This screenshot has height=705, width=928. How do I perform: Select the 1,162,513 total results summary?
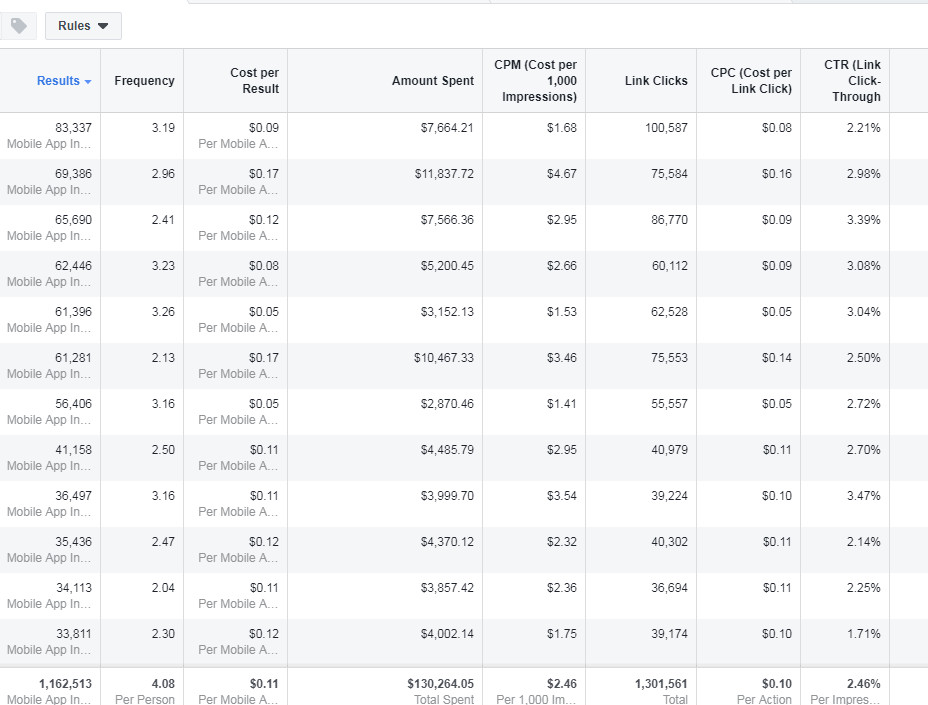click(x=65, y=684)
